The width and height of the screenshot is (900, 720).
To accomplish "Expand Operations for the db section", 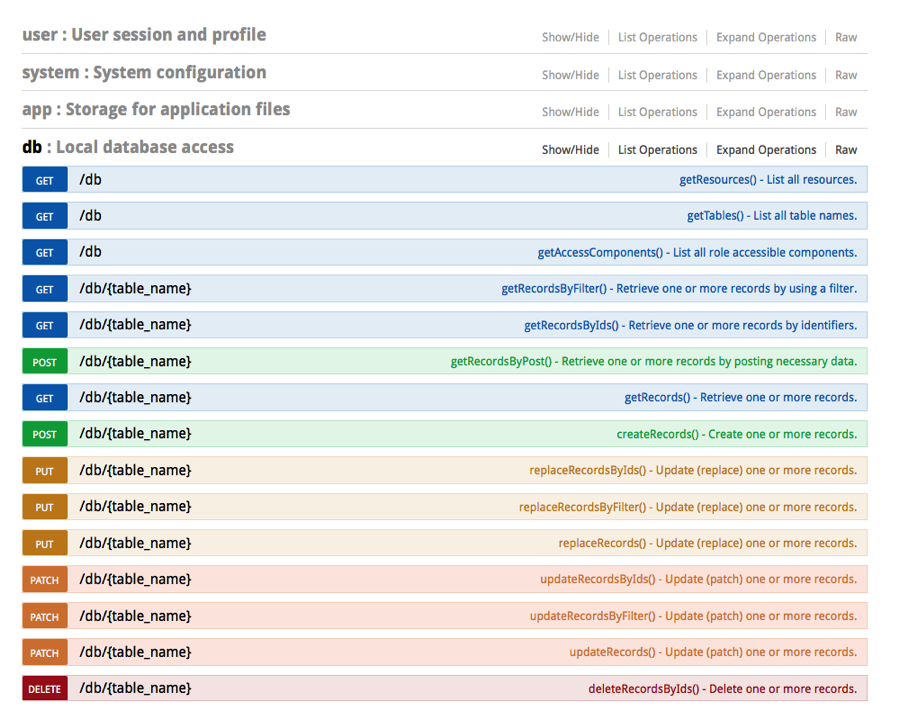I will pyautogui.click(x=766, y=150).
